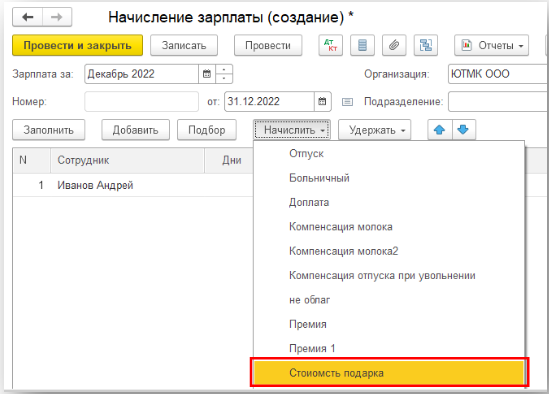Decrease the Зарплата за month with down spinner

pos(224,78)
